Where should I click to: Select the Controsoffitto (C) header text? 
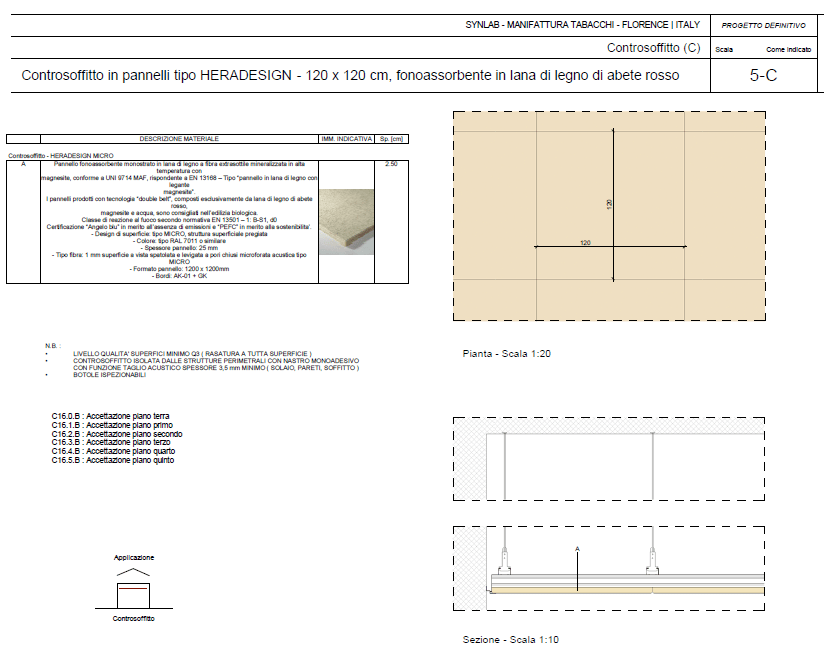(x=654, y=48)
